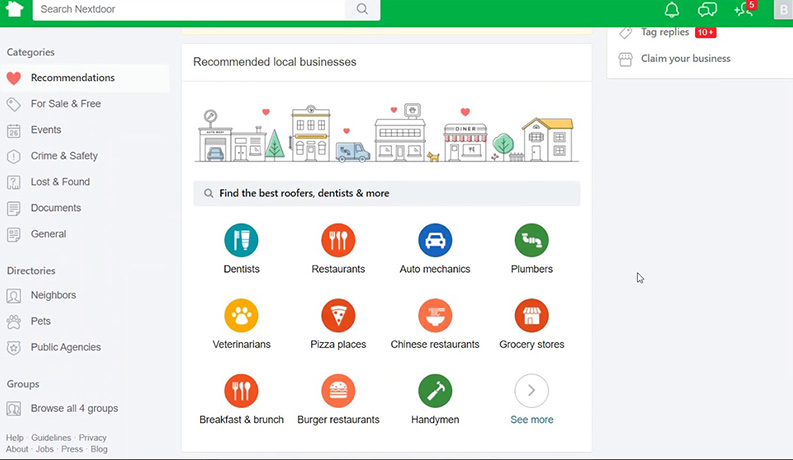Image resolution: width=793 pixels, height=460 pixels.
Task: Click the See more text link
Action: [x=532, y=420]
